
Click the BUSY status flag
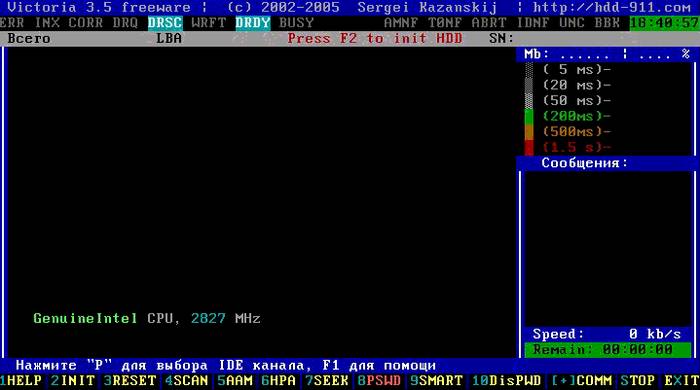pos(296,23)
